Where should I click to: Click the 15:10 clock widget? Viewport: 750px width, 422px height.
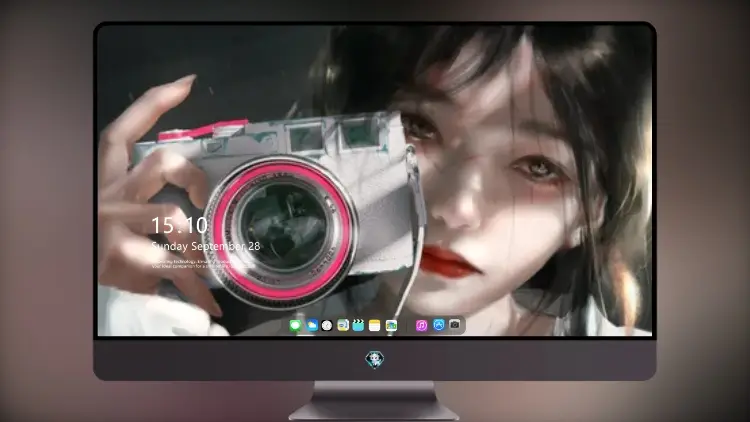coord(179,225)
